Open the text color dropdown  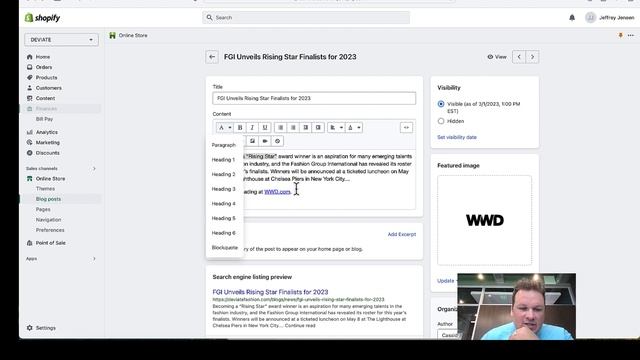pos(354,127)
